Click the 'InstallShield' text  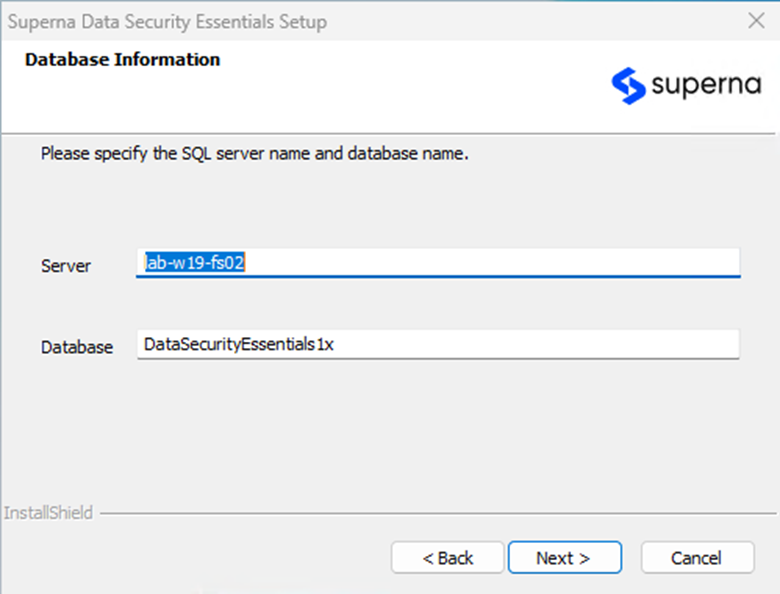pos(48,512)
